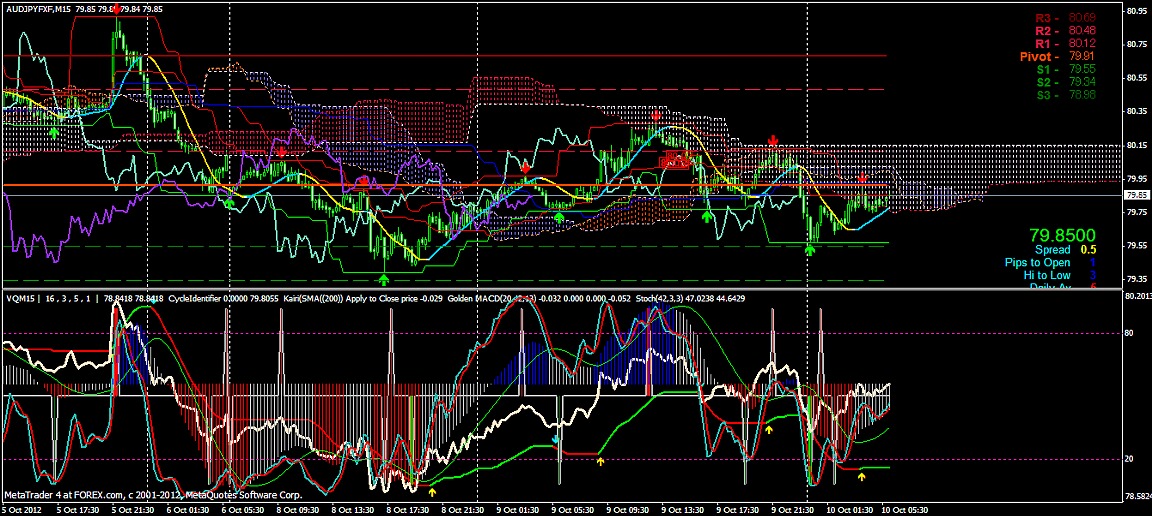Click the cyan down arrow in the indicator window

click(x=556, y=438)
